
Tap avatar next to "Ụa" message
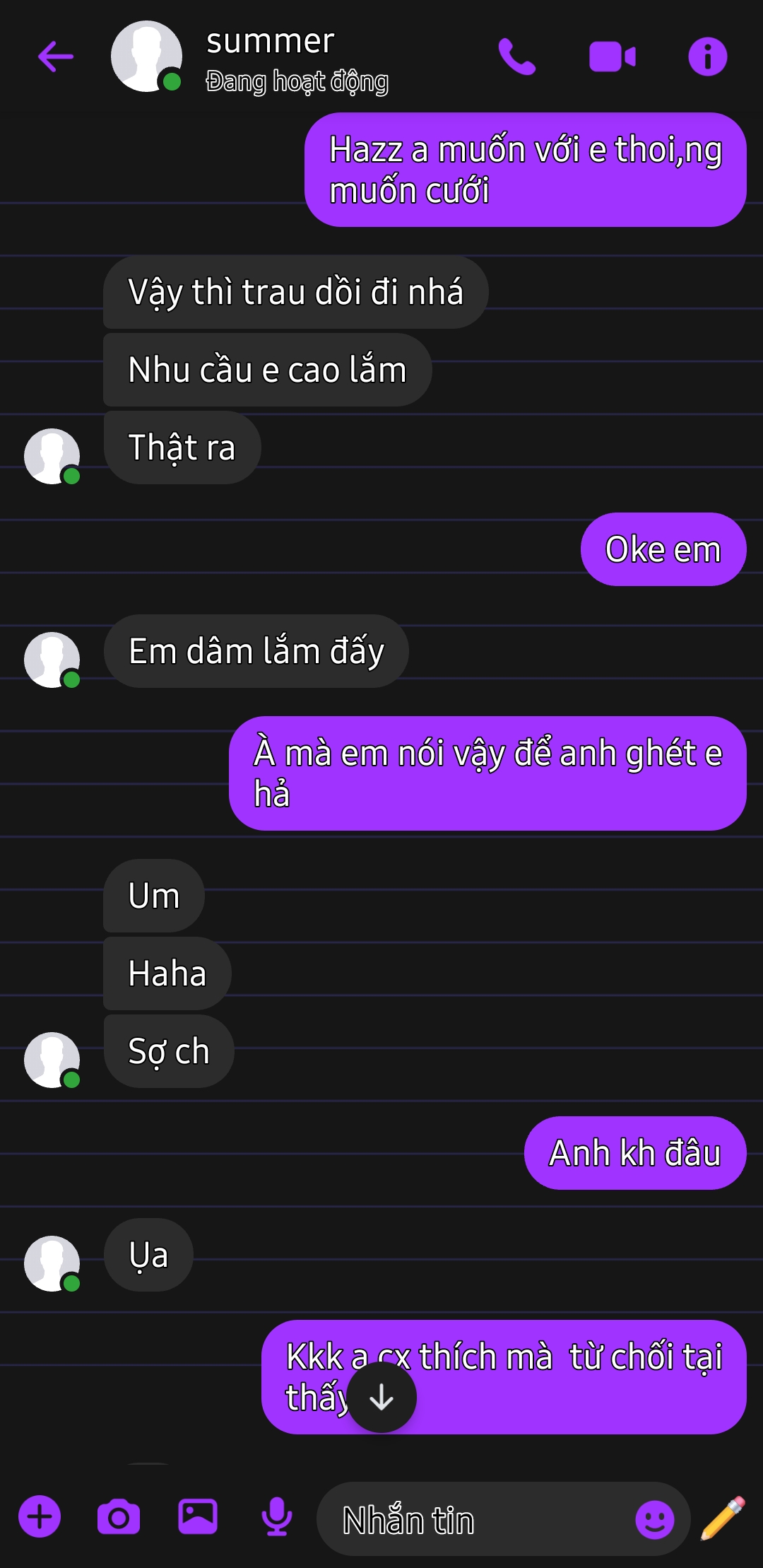point(52,1263)
